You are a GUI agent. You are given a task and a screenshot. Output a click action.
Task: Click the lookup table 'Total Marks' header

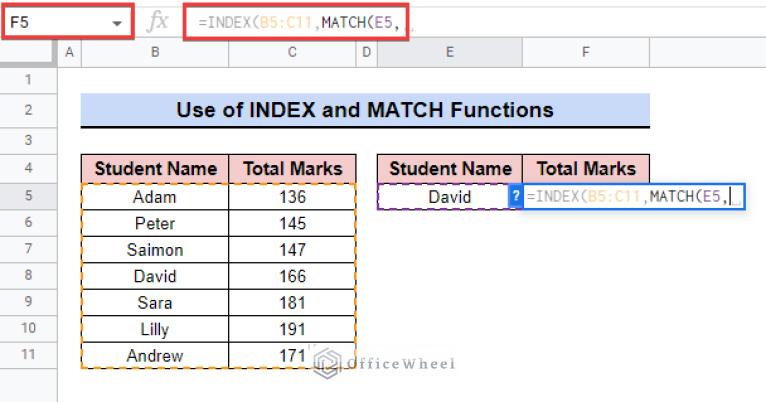click(x=586, y=169)
